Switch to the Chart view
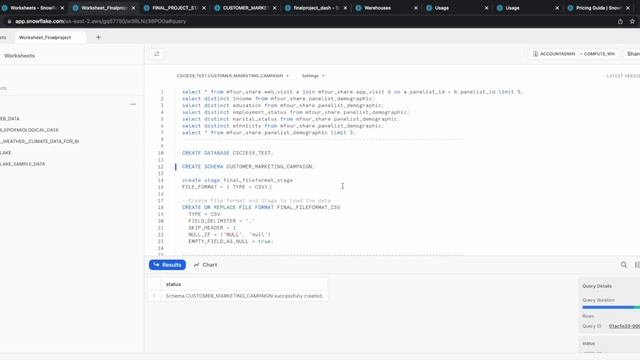640x360 pixels. 205,265
